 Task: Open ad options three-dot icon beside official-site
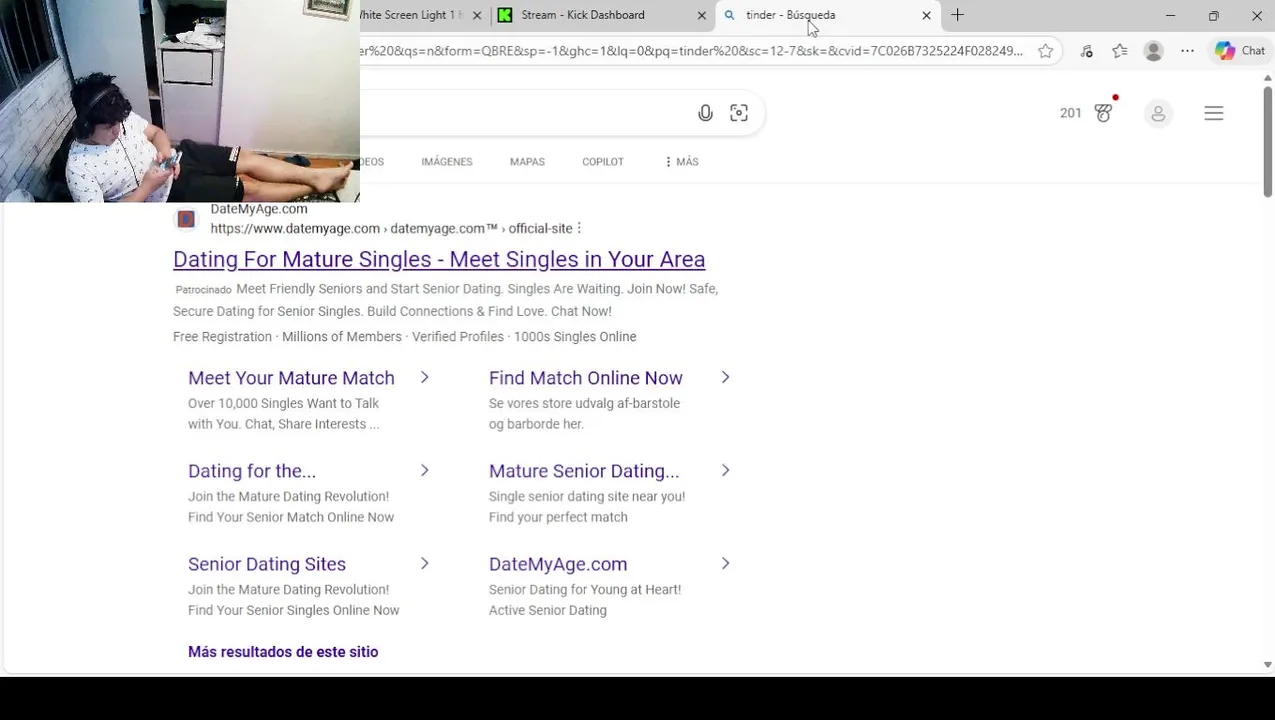[579, 229]
